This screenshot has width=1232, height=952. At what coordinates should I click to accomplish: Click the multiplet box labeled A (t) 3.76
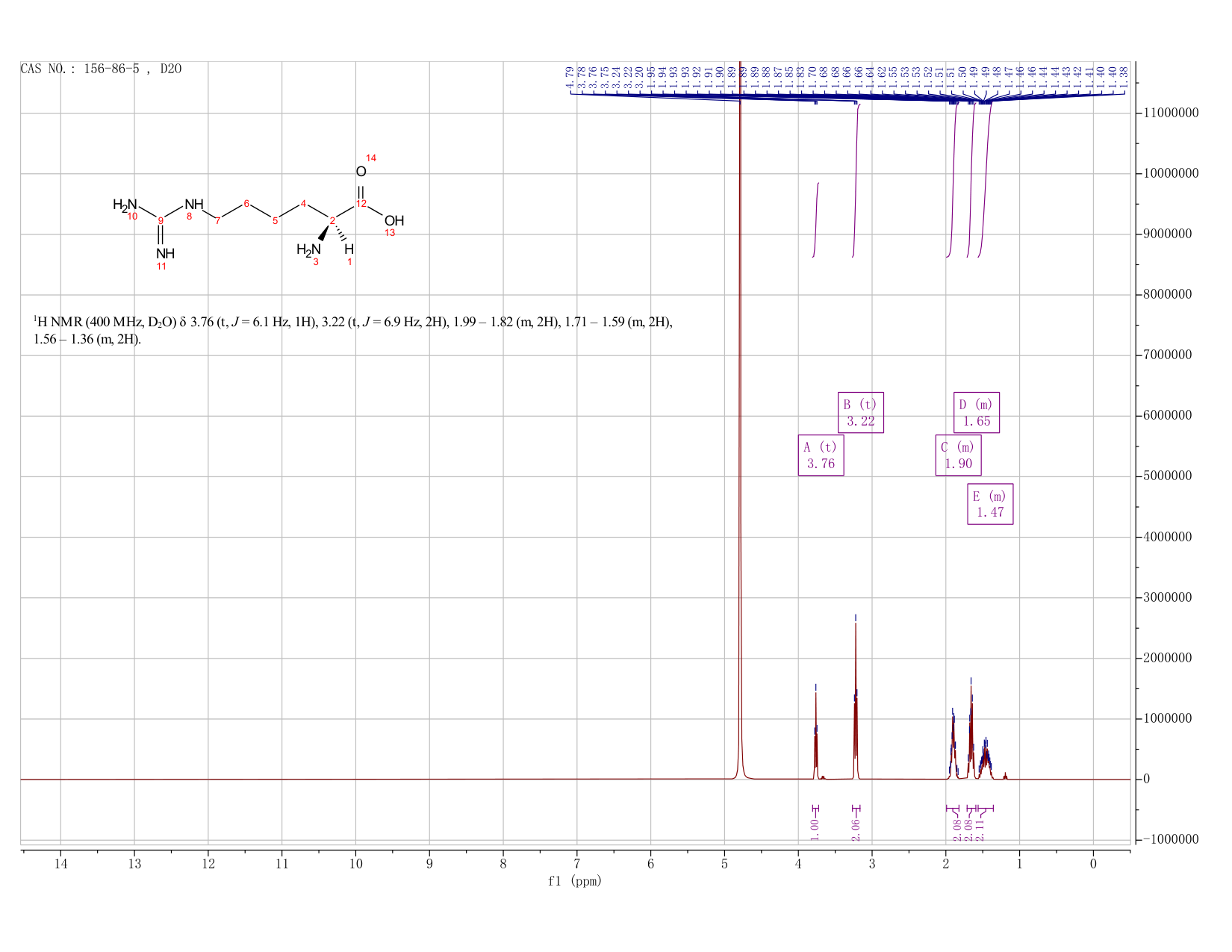click(821, 455)
